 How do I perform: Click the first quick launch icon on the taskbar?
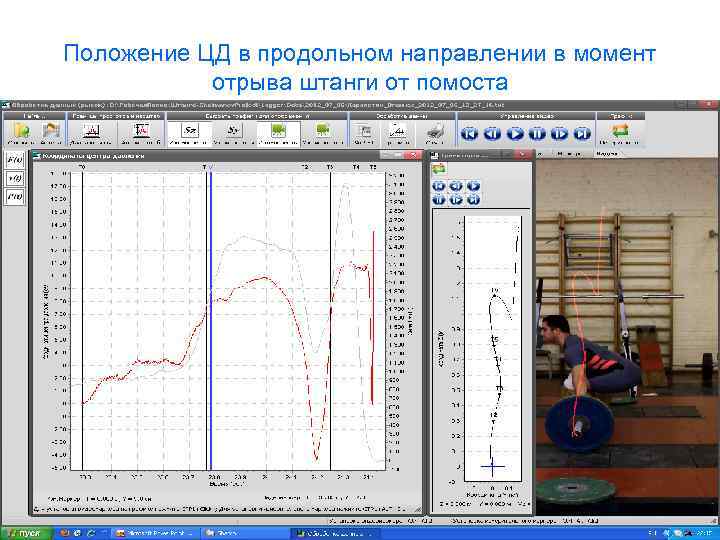65,533
